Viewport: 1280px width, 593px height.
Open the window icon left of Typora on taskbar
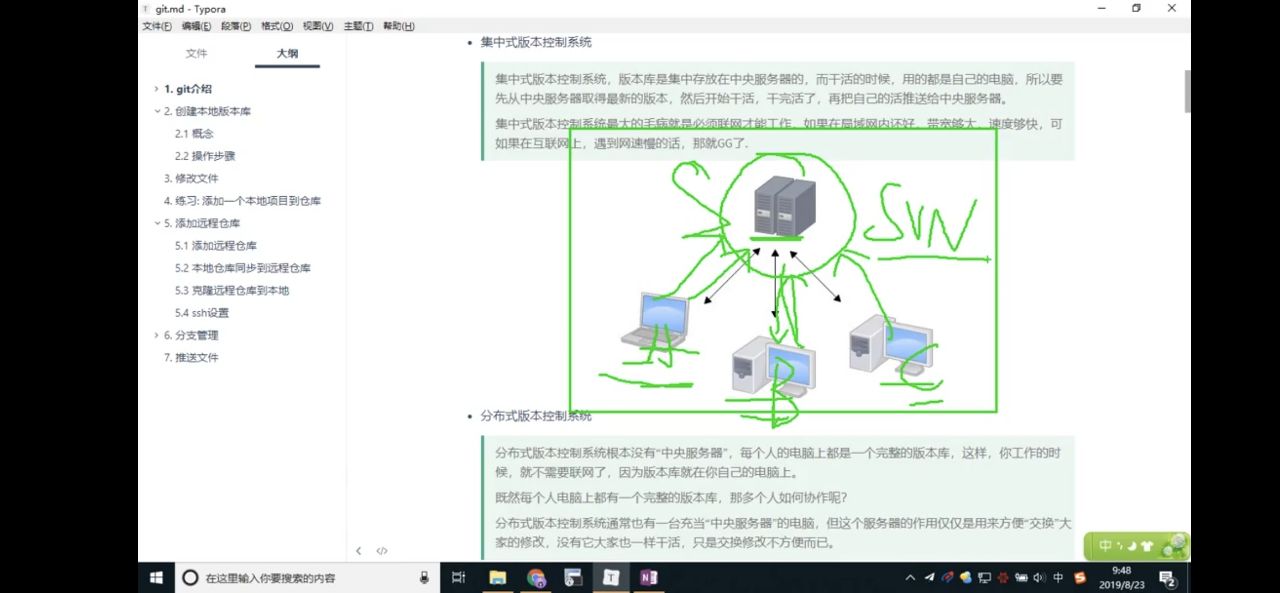click(x=574, y=577)
